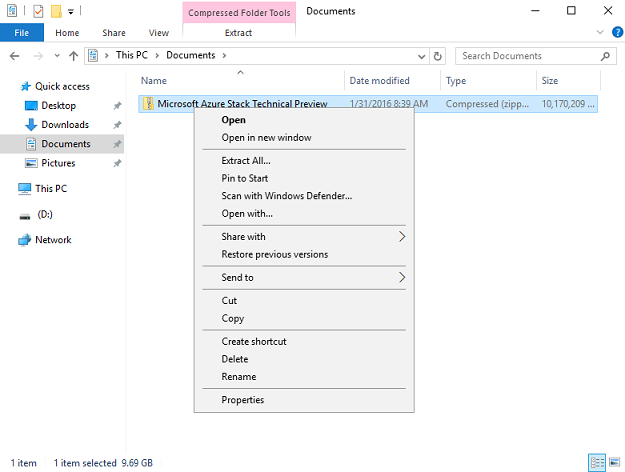Click the zipped folder file icon
Image resolution: width=625 pixels, height=472 pixels.
point(148,104)
